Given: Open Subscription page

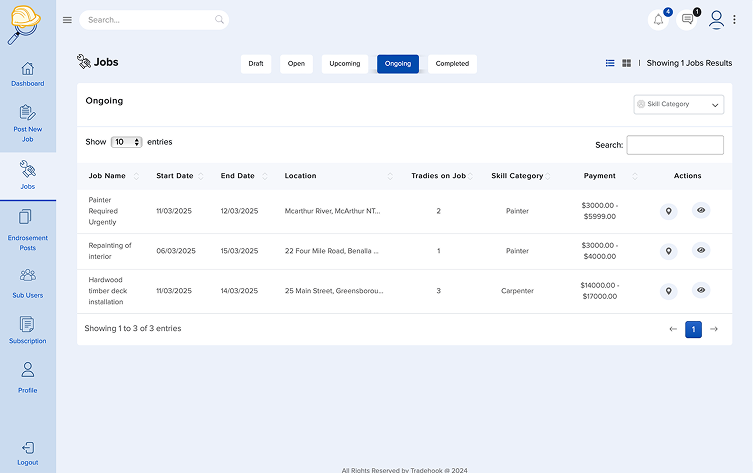Looking at the screenshot, I should click(28, 330).
